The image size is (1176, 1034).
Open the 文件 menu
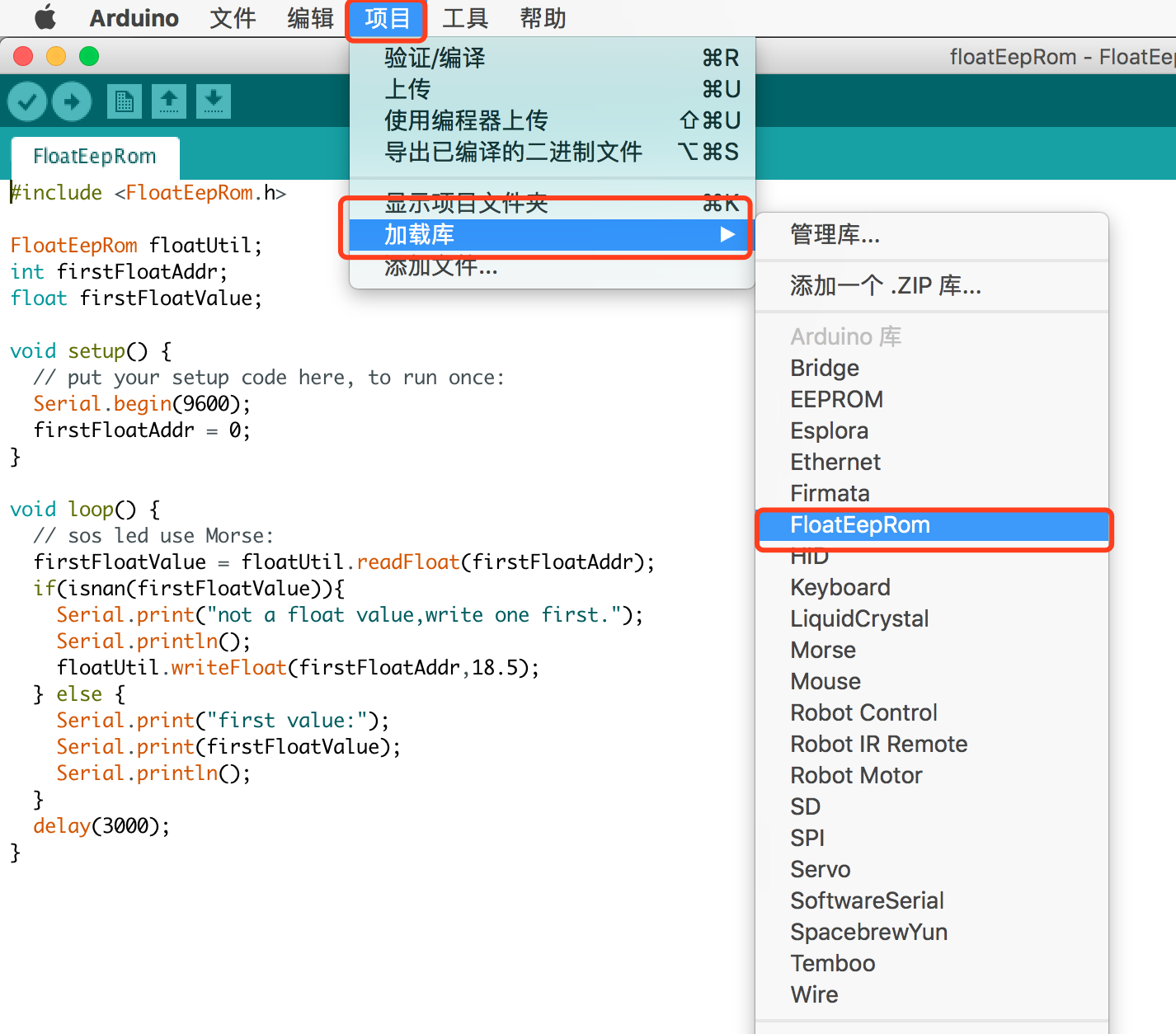coord(233,18)
